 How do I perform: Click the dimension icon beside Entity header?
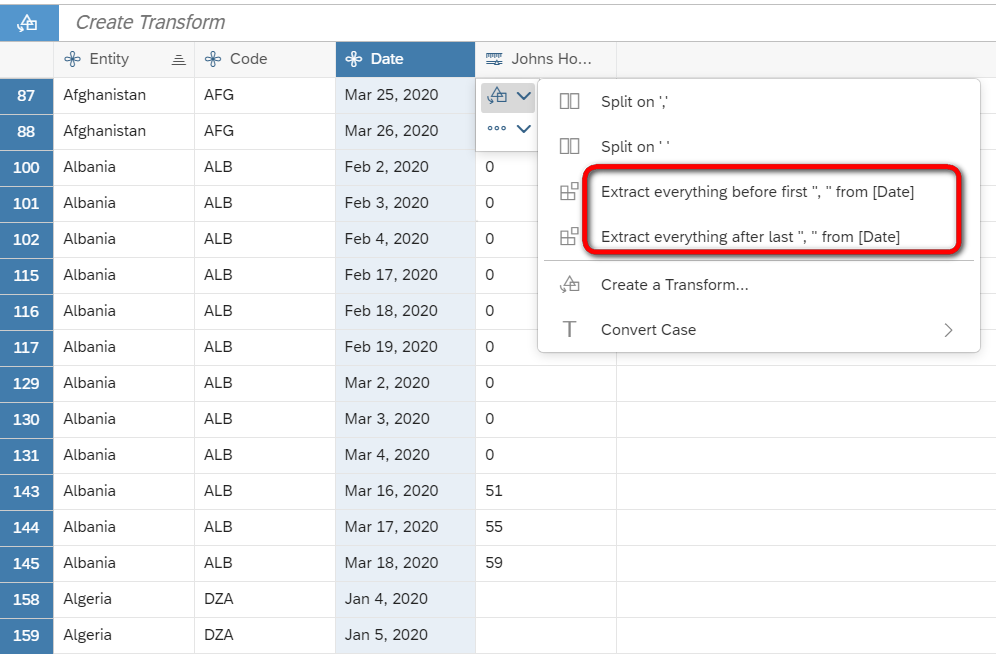[x=72, y=59]
